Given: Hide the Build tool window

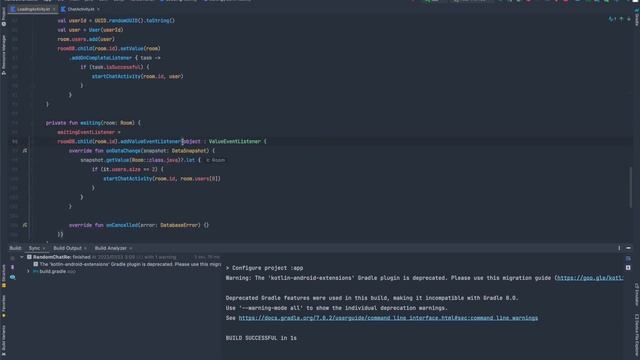Looking at the screenshot, I should point(629,248).
